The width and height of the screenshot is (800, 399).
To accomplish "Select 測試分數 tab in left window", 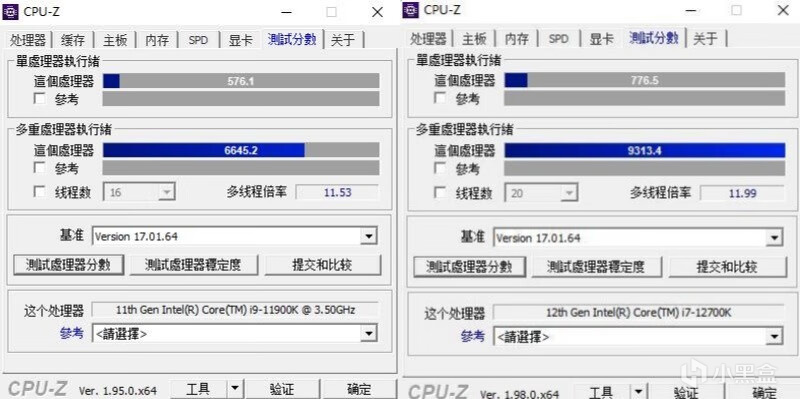I will coord(292,39).
